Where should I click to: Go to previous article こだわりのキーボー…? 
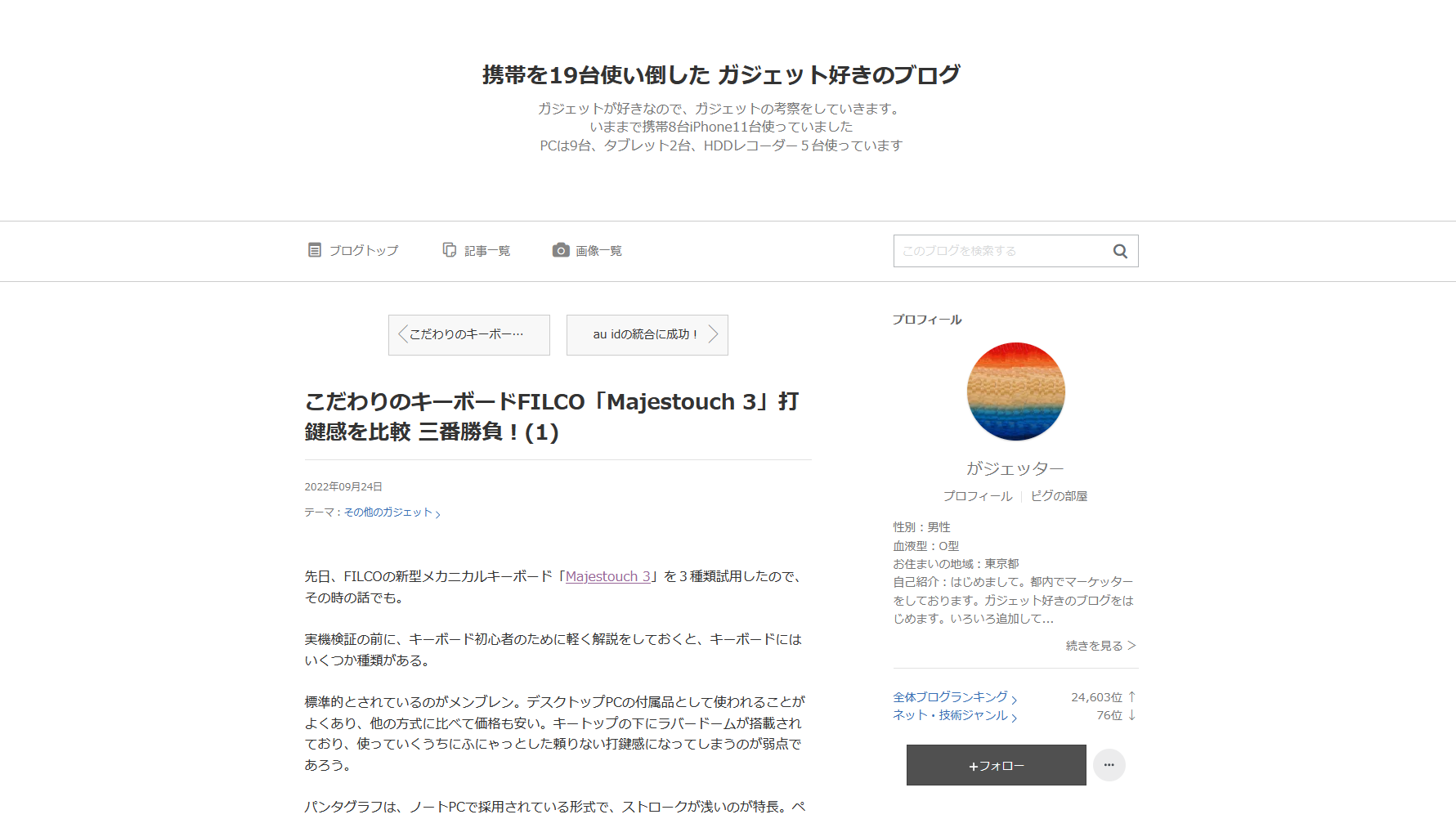point(469,335)
